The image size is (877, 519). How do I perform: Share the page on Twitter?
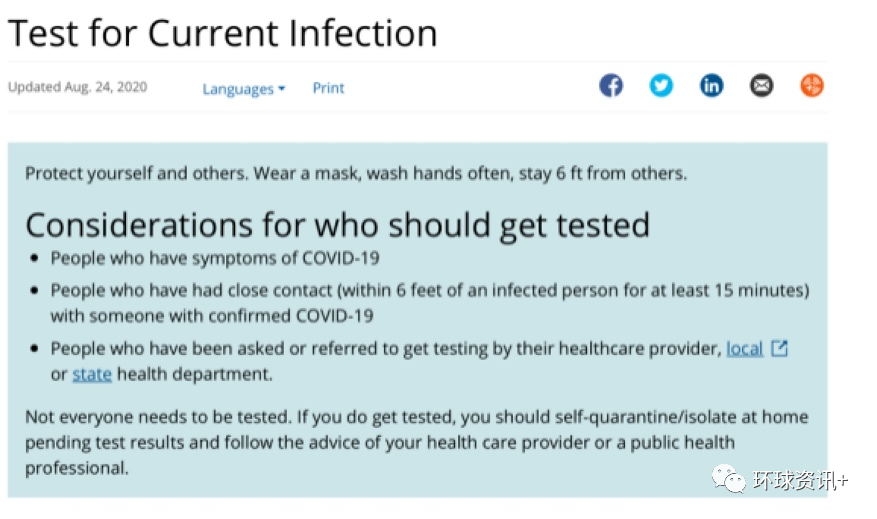(661, 86)
